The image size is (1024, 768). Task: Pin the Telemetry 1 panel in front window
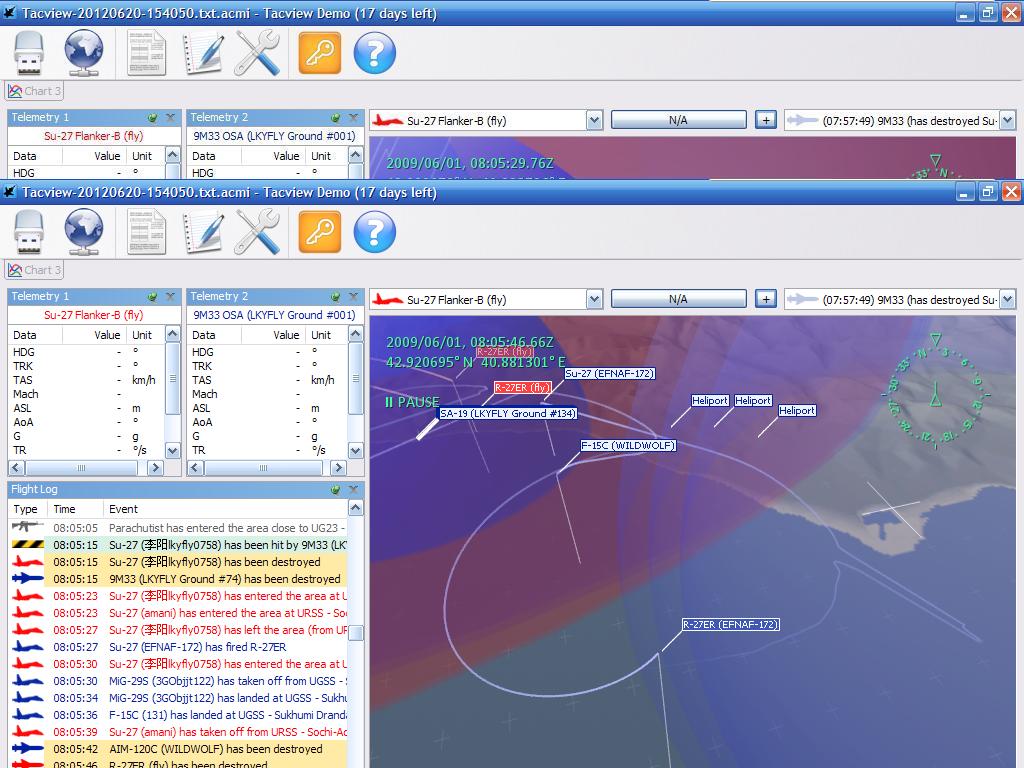point(153,296)
